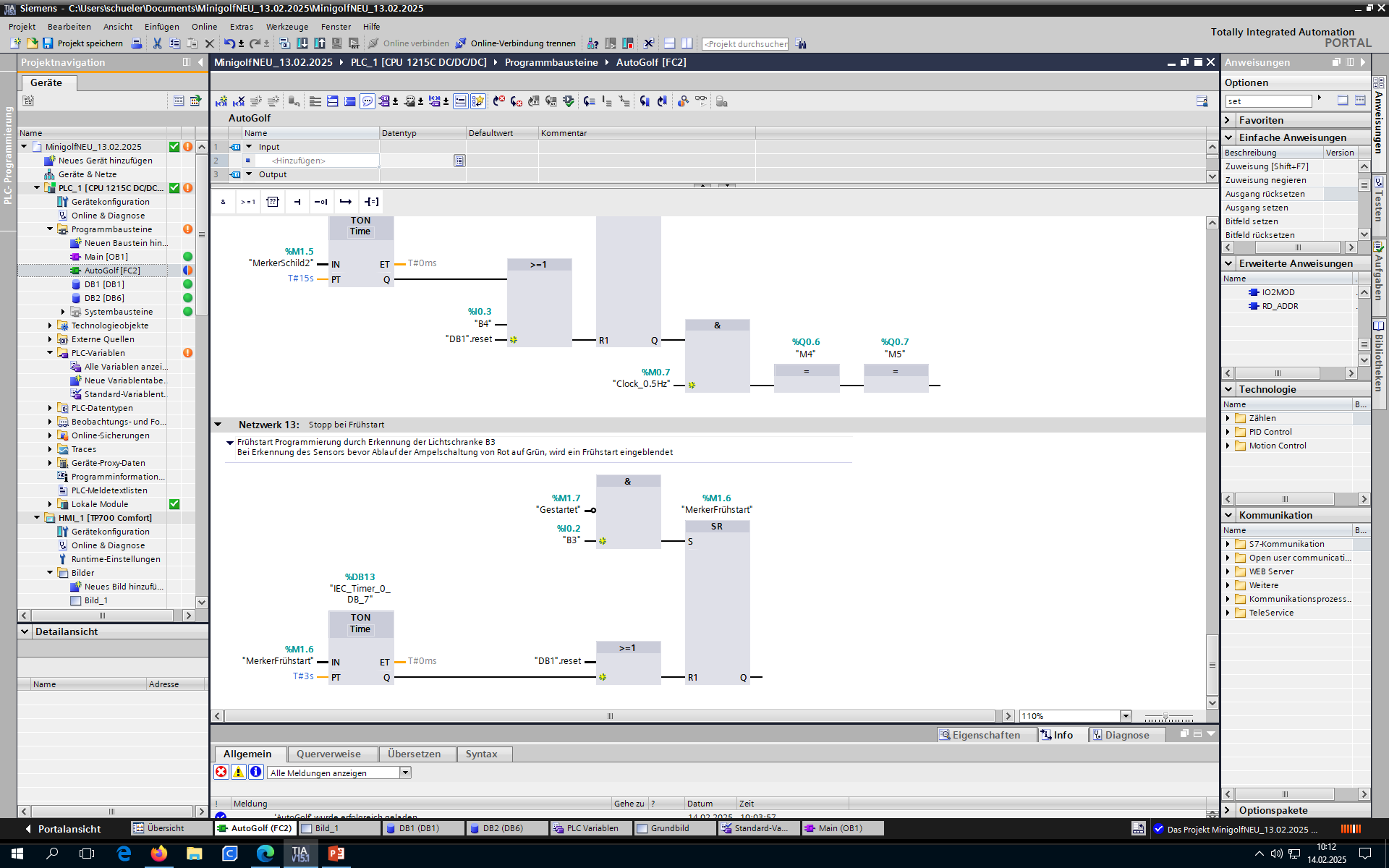1389x868 pixels.
Task: Toggle the warning messages filter
Action: (x=238, y=772)
